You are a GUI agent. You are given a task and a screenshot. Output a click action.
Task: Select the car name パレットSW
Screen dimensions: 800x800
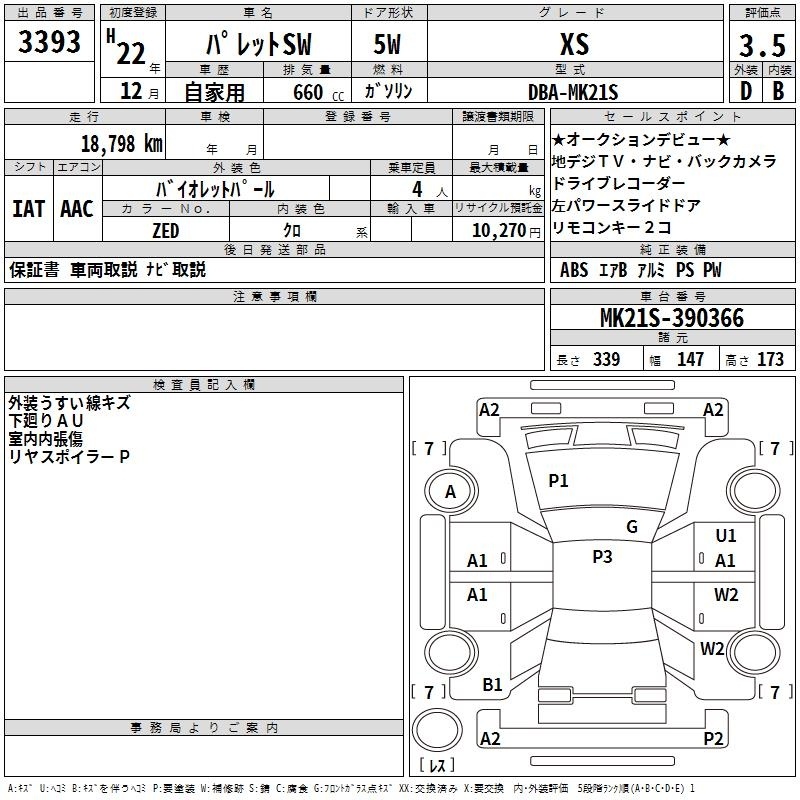[259, 44]
